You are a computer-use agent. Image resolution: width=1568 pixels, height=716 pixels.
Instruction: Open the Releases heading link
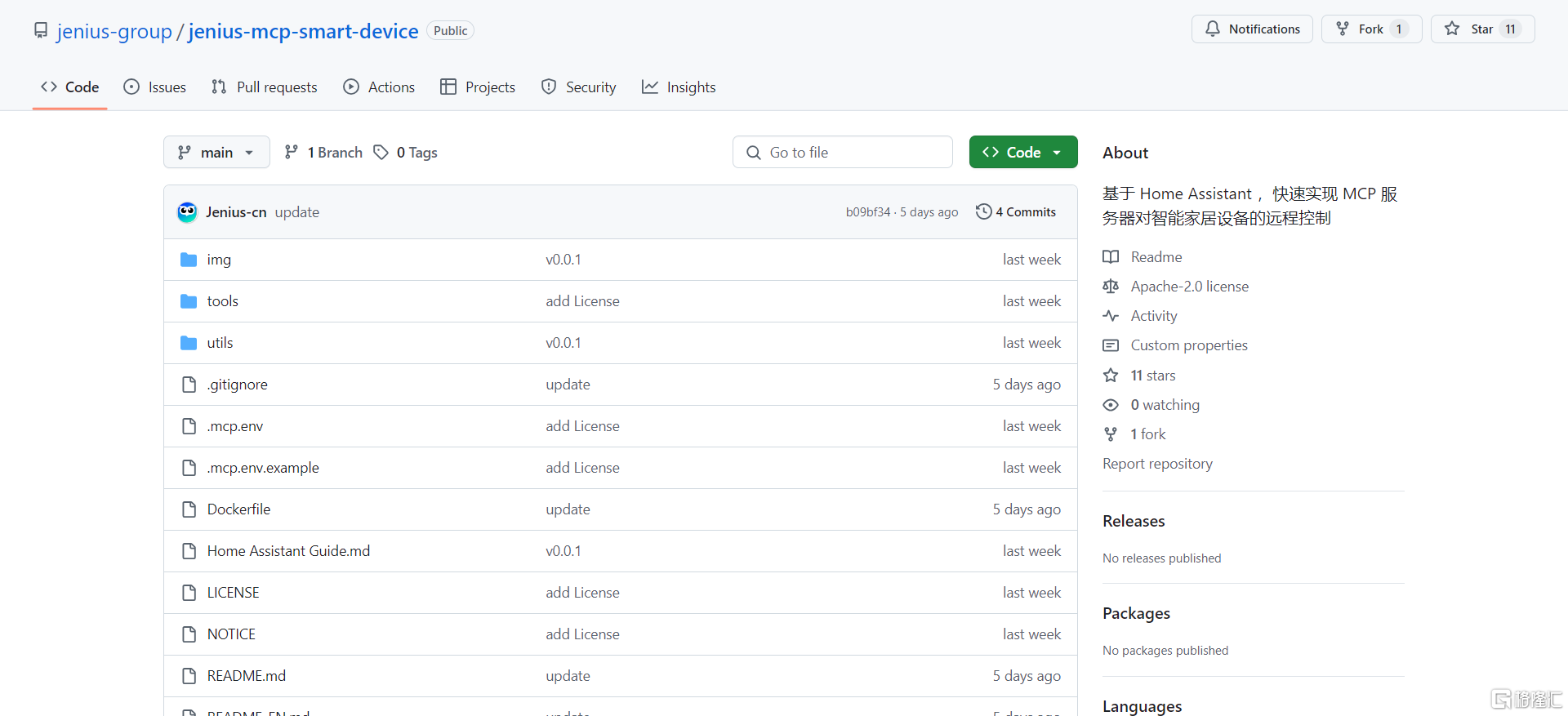coord(1134,521)
